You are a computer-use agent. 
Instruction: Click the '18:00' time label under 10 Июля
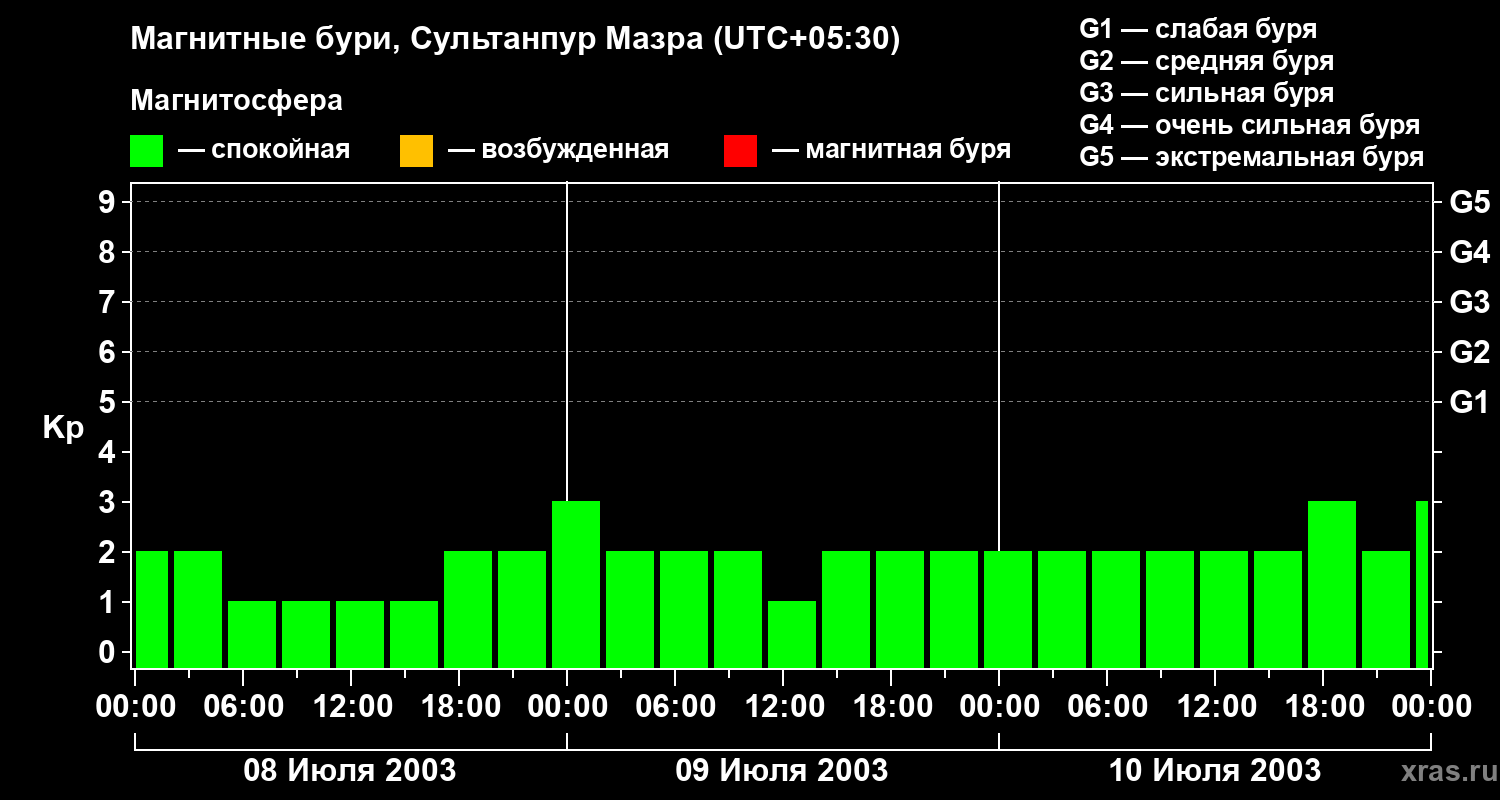pos(1323,707)
